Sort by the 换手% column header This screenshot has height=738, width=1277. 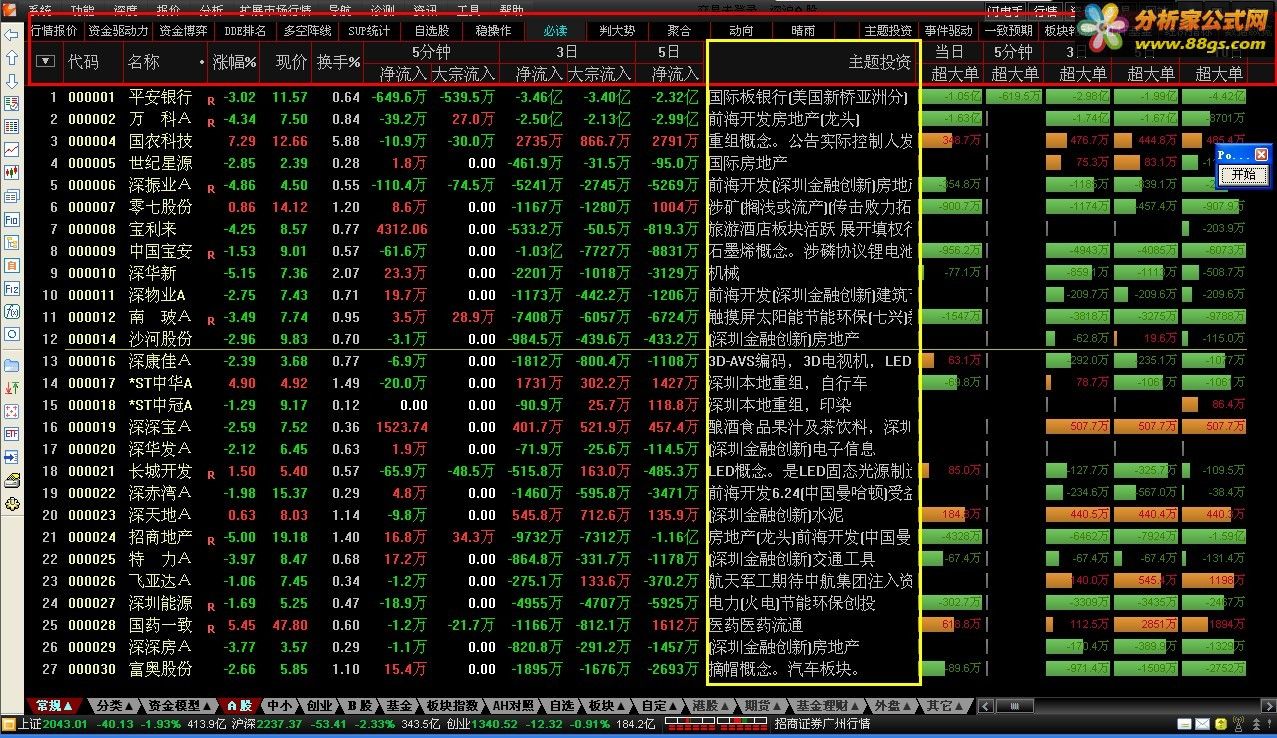pyautogui.click(x=338, y=61)
